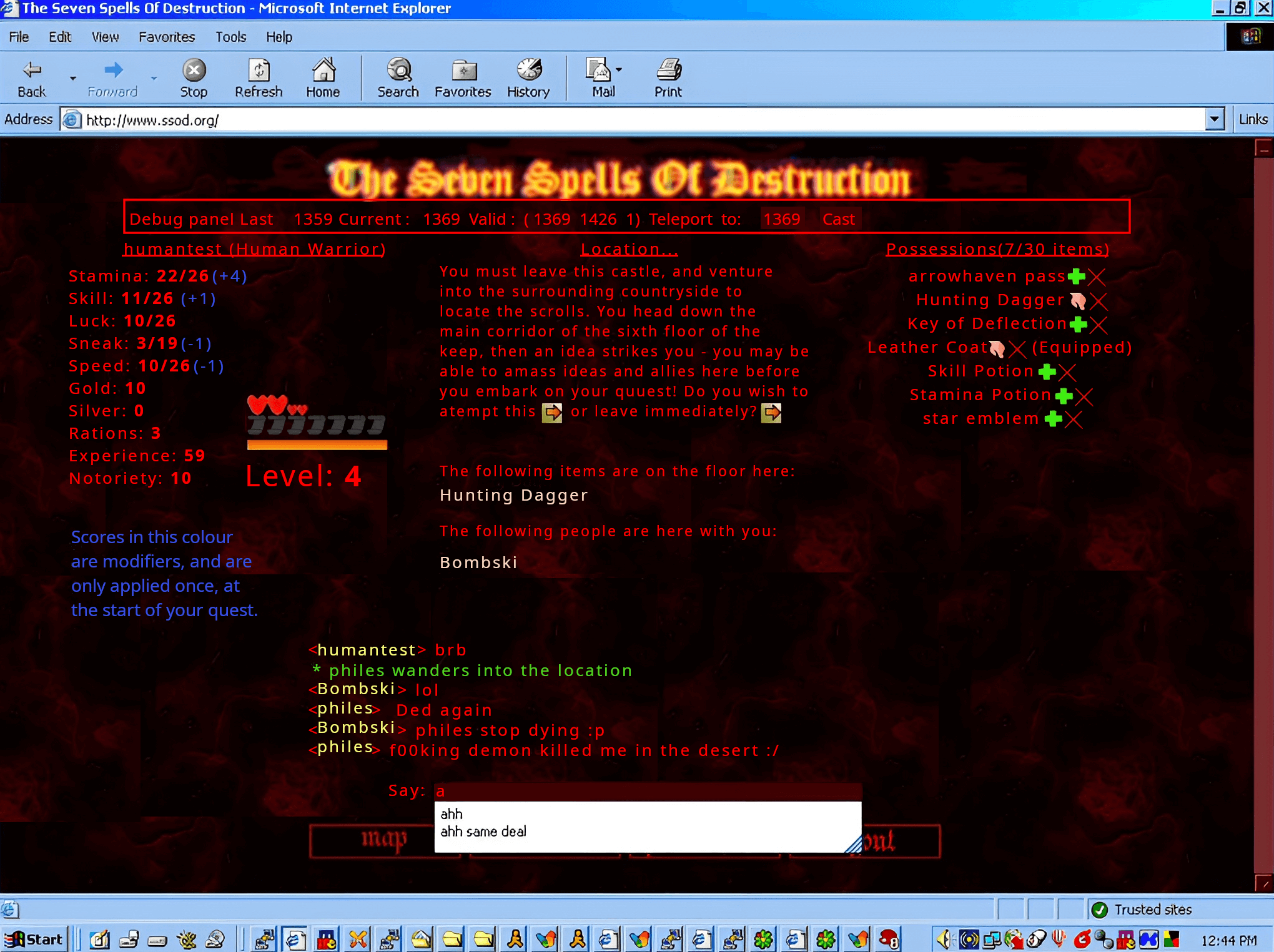Click the Back toolbar button
This screenshot has width=1274, height=952.
pyautogui.click(x=31, y=79)
